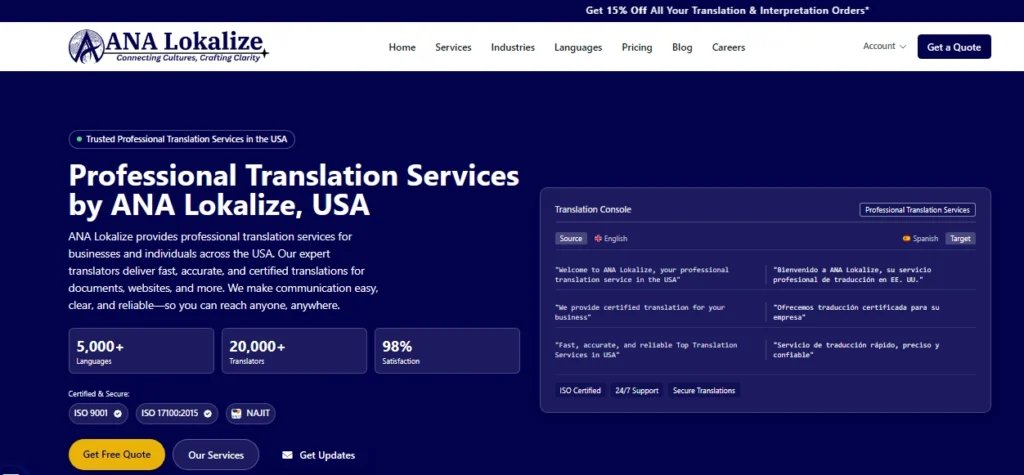Click the Secure Translations tag
The image size is (1024, 475).
[704, 391]
